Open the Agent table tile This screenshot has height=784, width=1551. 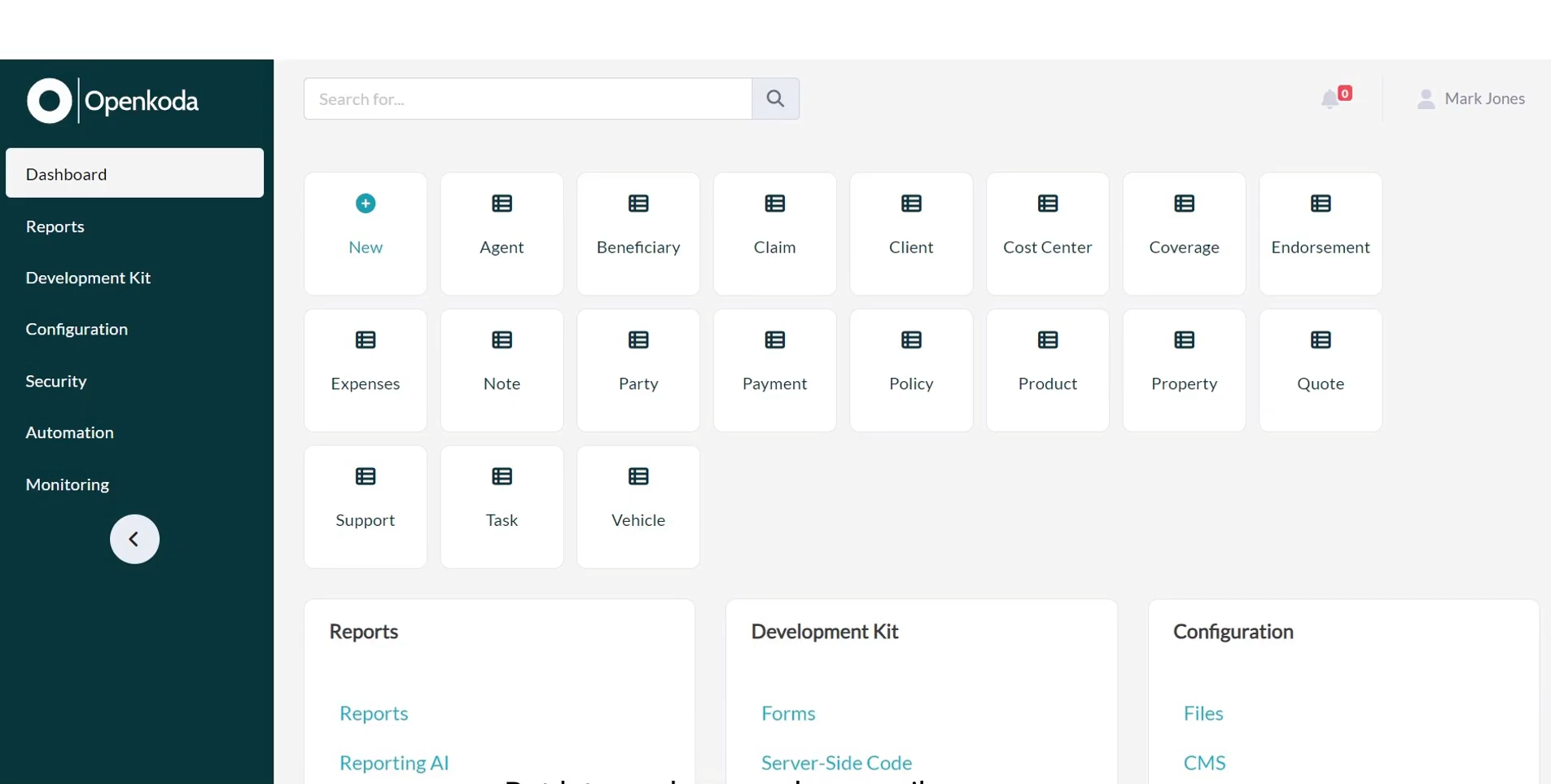502,233
